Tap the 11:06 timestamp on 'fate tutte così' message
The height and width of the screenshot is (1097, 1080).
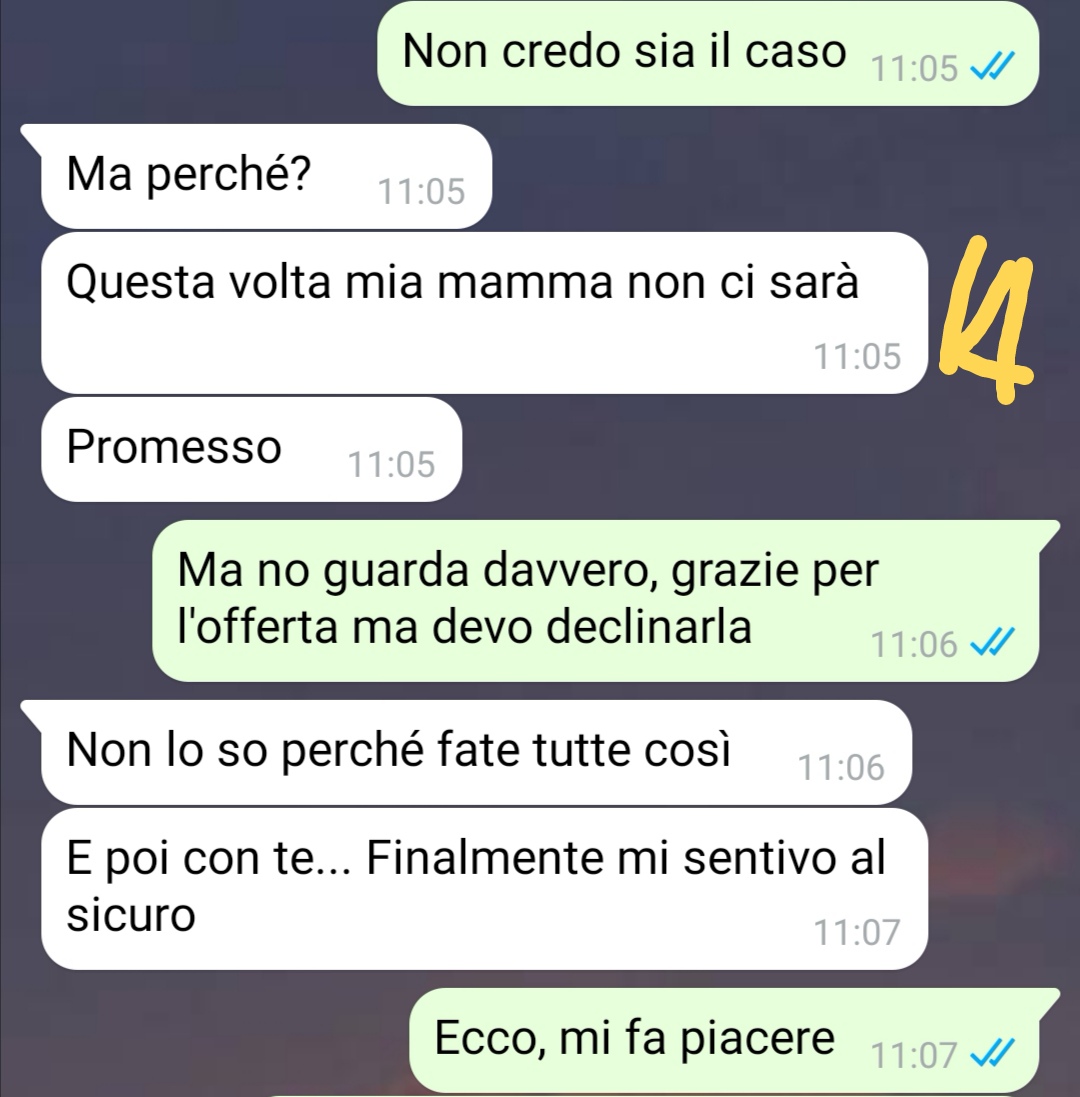tap(841, 767)
